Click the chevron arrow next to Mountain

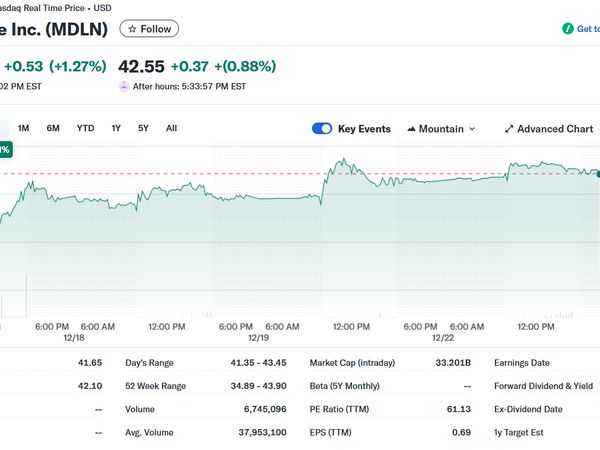472,129
